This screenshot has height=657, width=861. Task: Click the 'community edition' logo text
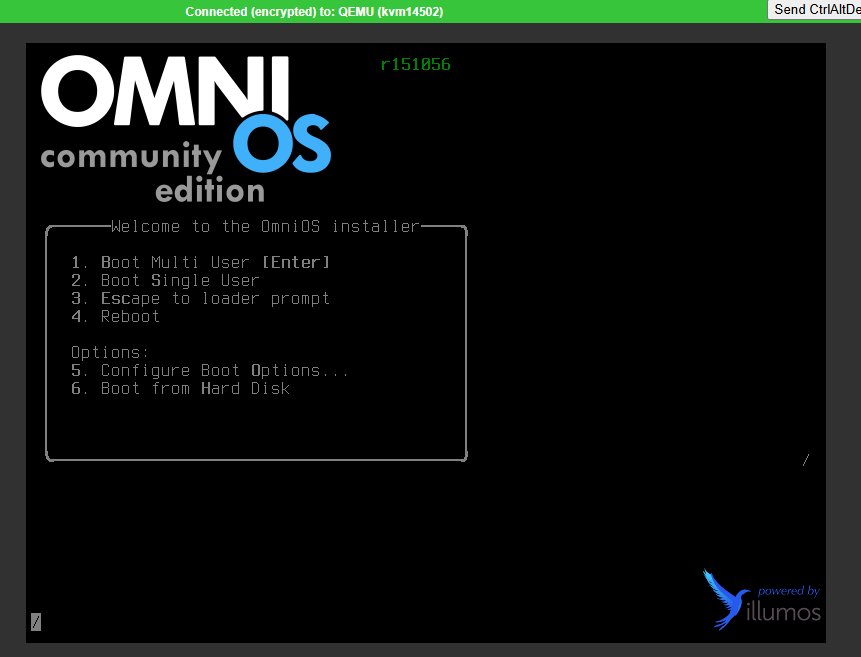tap(150, 172)
